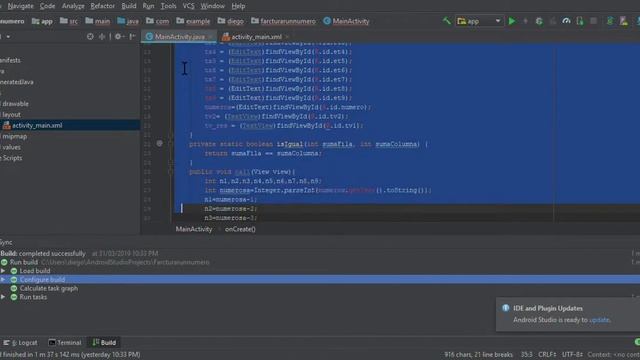Click the diego breadcrumb folder
Screen dimensions: 640x360
click(231, 21)
